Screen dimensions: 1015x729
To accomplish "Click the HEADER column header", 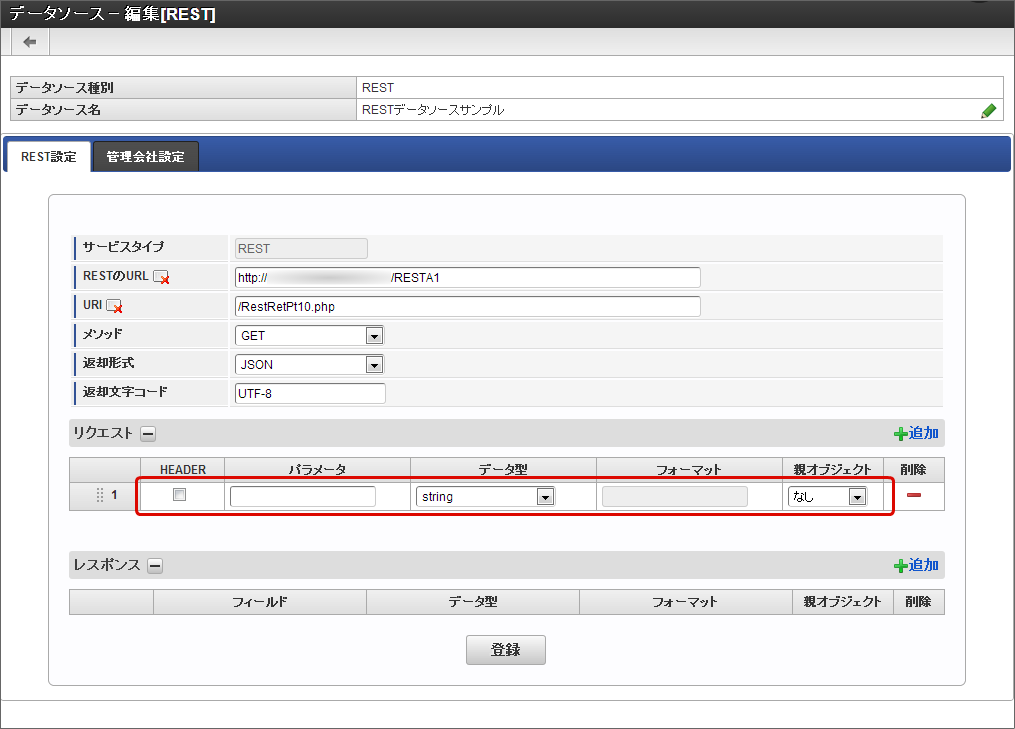I will tap(183, 470).
